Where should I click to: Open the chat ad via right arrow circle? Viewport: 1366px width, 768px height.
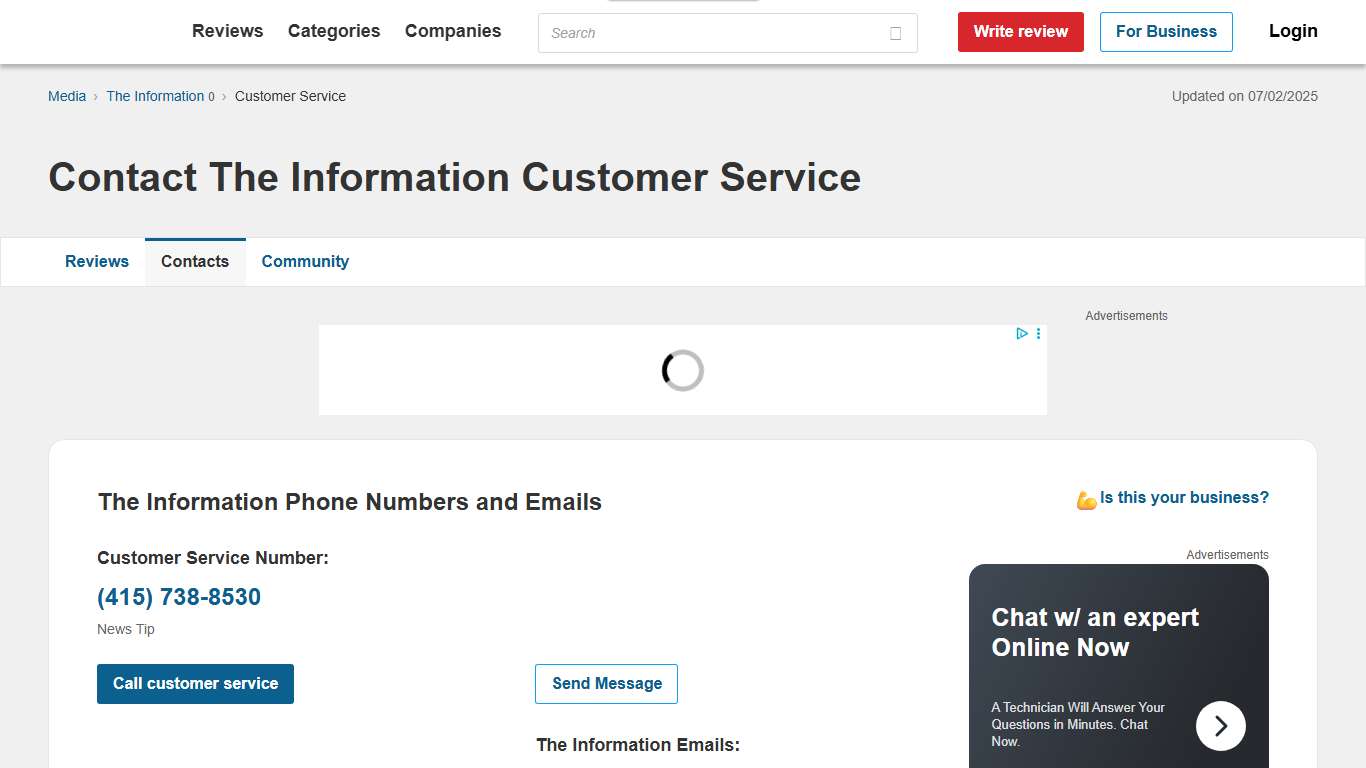(x=1221, y=725)
